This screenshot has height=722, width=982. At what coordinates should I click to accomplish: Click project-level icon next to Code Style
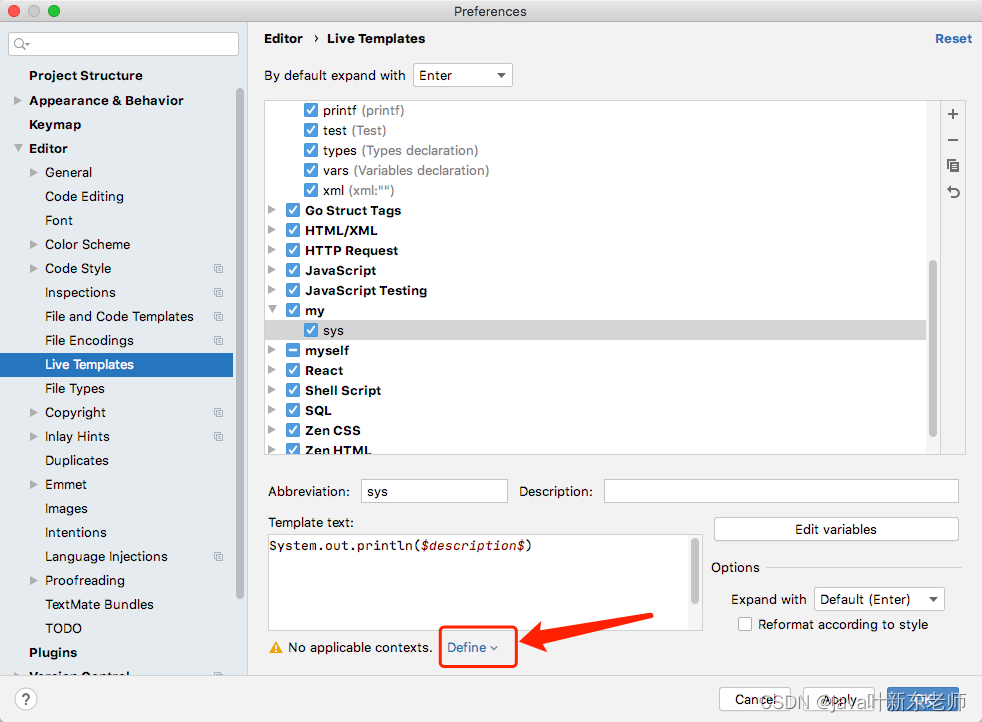tap(218, 269)
